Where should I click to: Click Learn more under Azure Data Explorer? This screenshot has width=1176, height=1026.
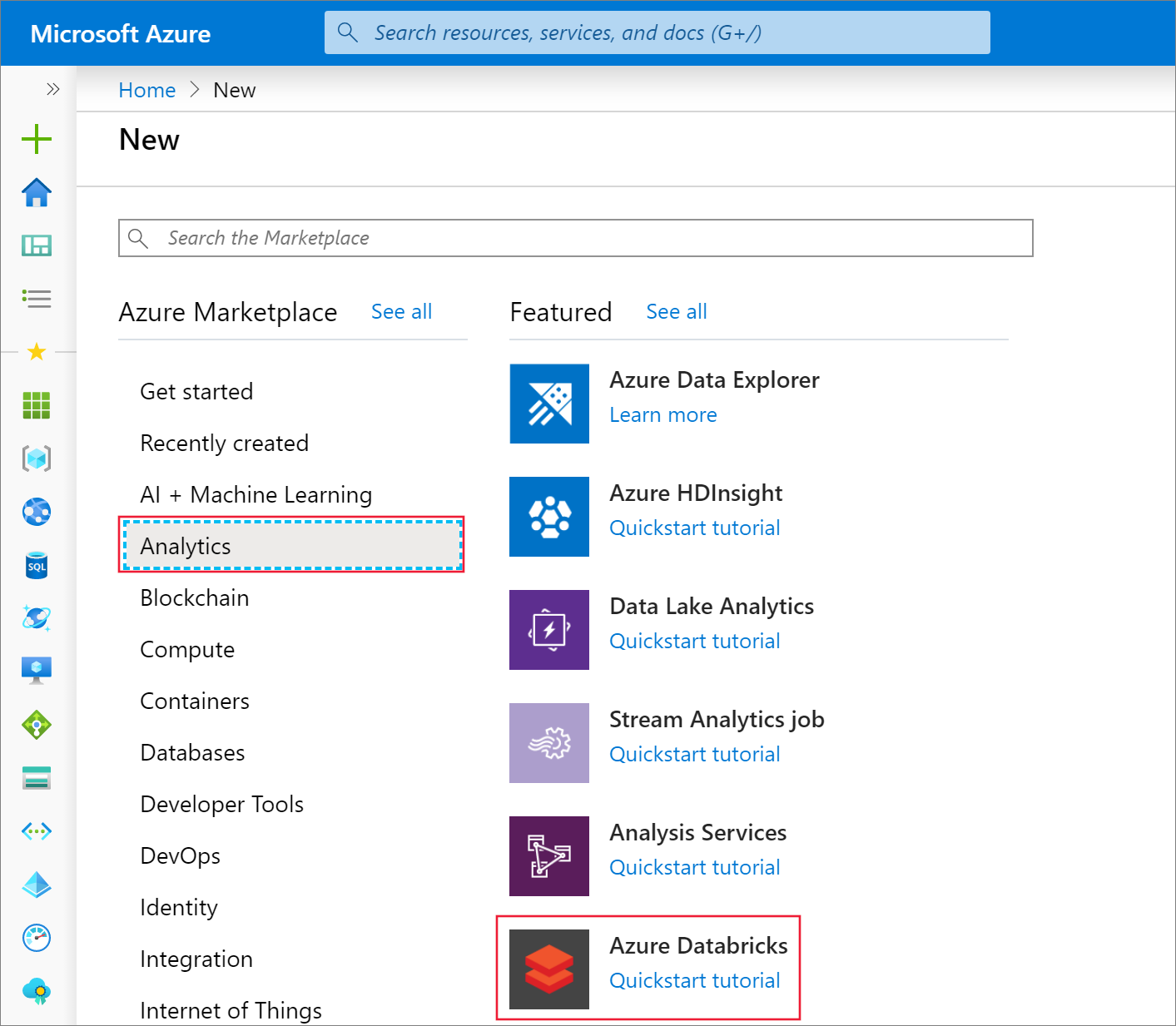click(662, 414)
